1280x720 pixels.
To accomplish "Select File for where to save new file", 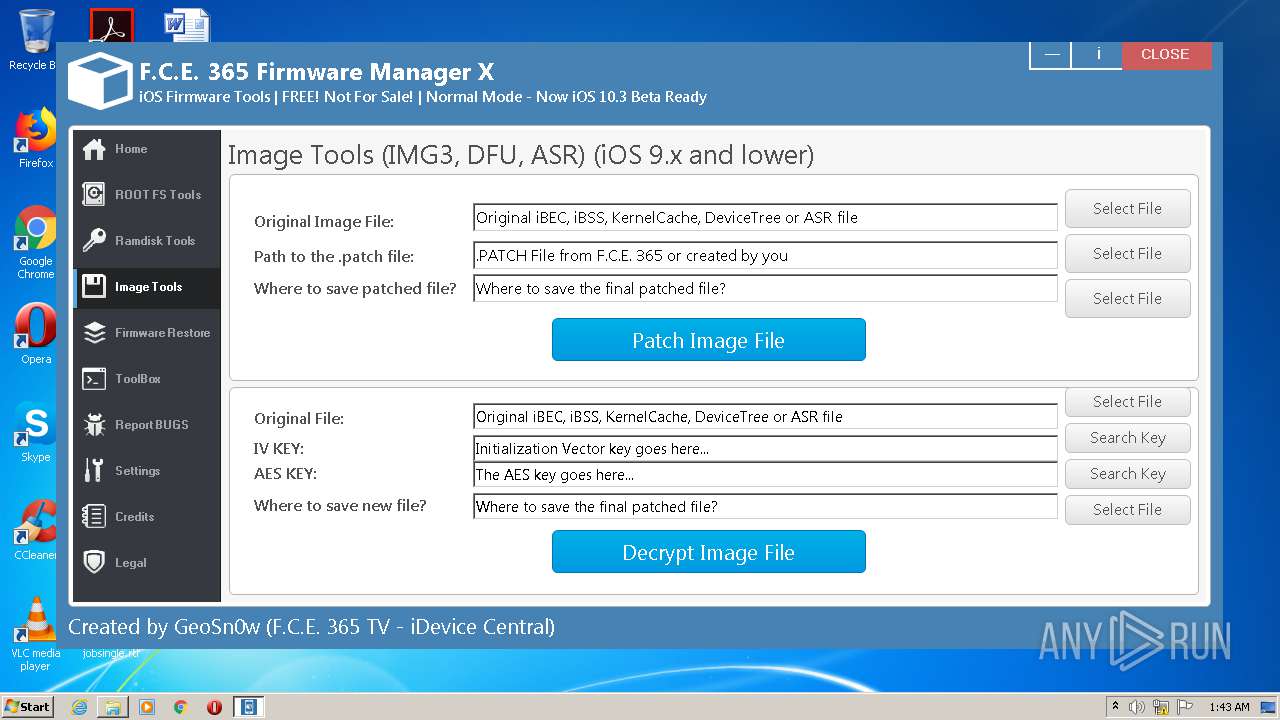I will tap(1127, 510).
